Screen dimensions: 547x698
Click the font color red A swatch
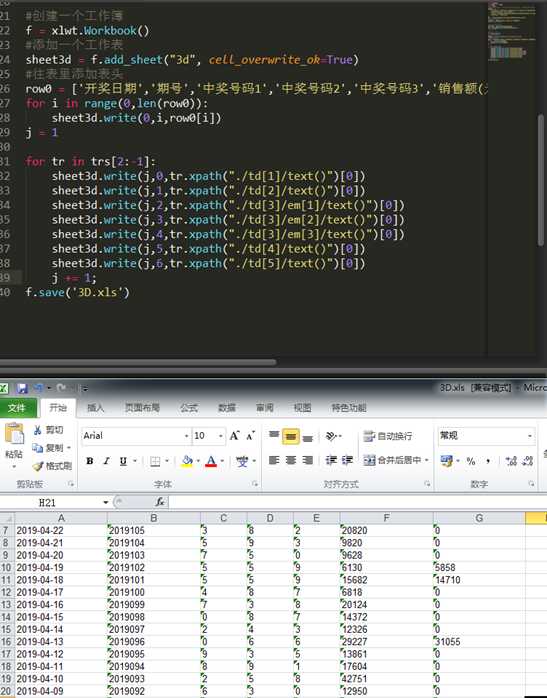211,461
